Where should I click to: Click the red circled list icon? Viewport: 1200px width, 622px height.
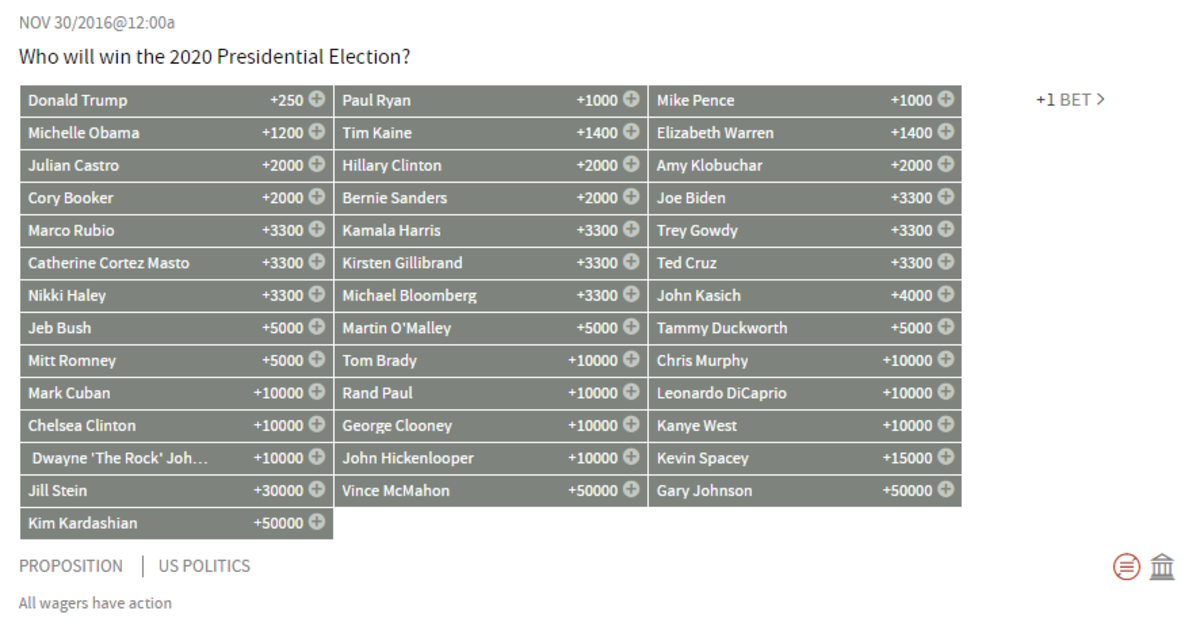[x=1127, y=567]
